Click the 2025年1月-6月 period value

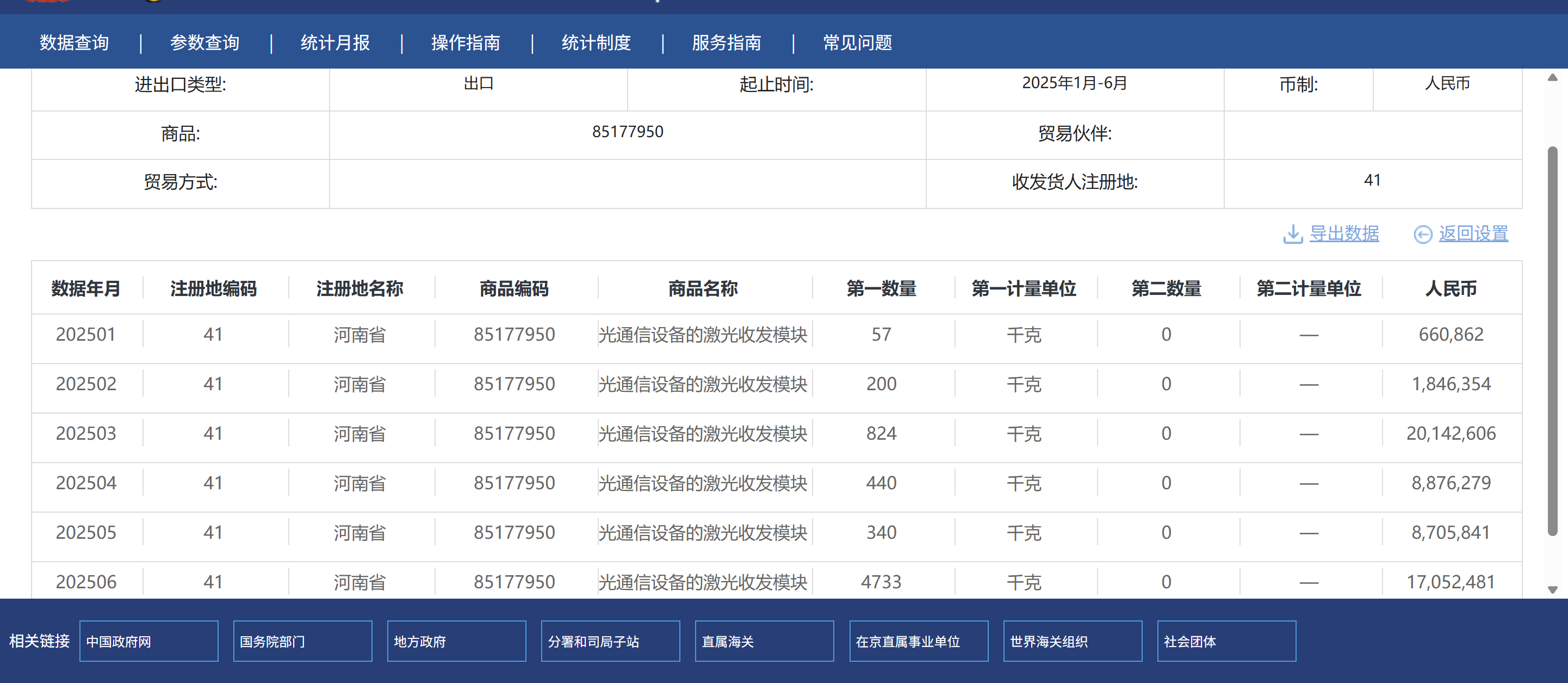(1074, 83)
